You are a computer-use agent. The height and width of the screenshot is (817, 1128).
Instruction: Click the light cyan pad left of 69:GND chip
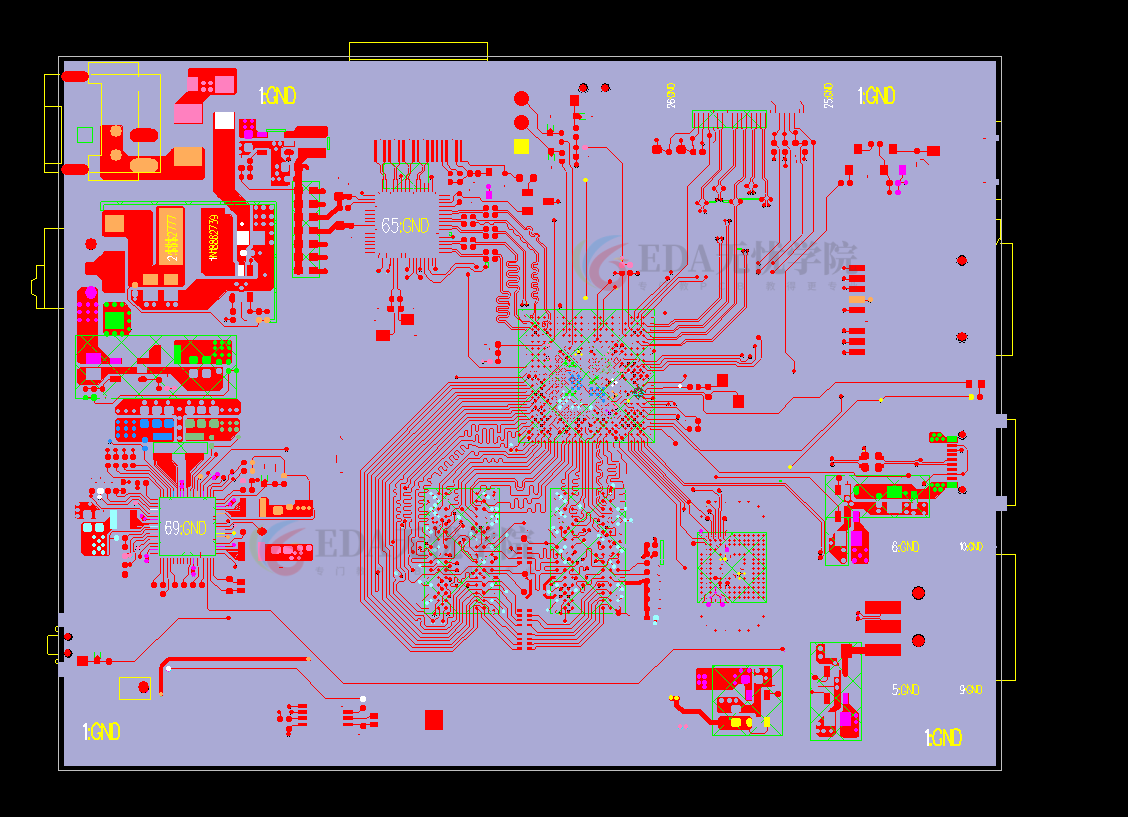click(x=114, y=519)
